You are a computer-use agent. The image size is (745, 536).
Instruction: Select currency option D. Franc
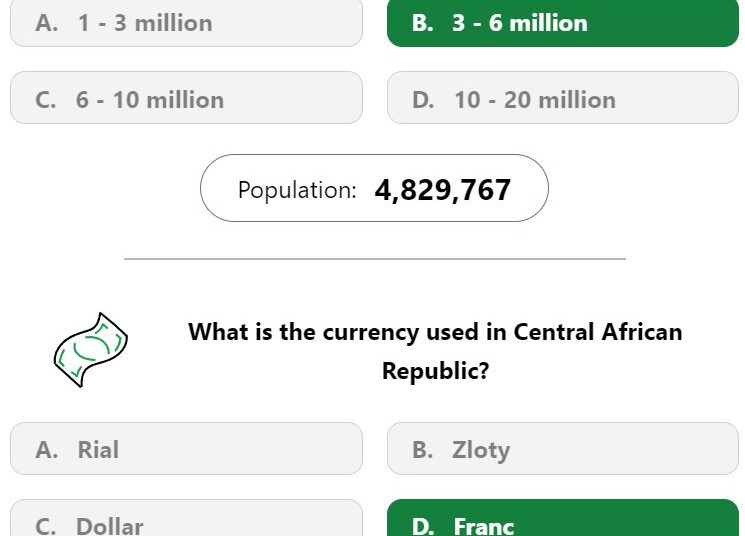tap(563, 518)
